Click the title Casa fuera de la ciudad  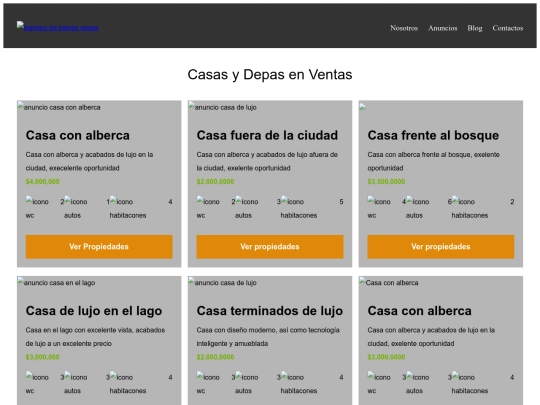coord(267,135)
